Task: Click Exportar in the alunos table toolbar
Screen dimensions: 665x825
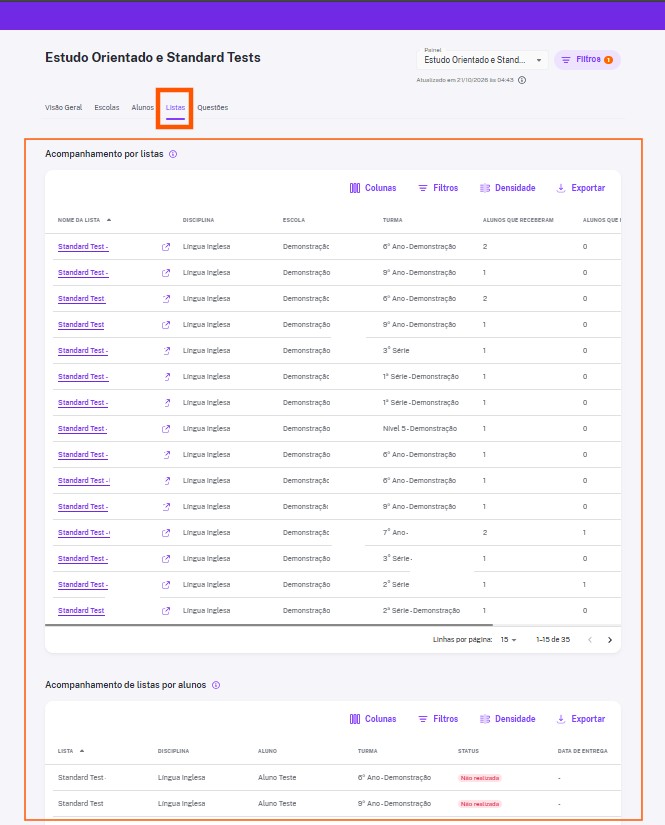Action: point(581,719)
